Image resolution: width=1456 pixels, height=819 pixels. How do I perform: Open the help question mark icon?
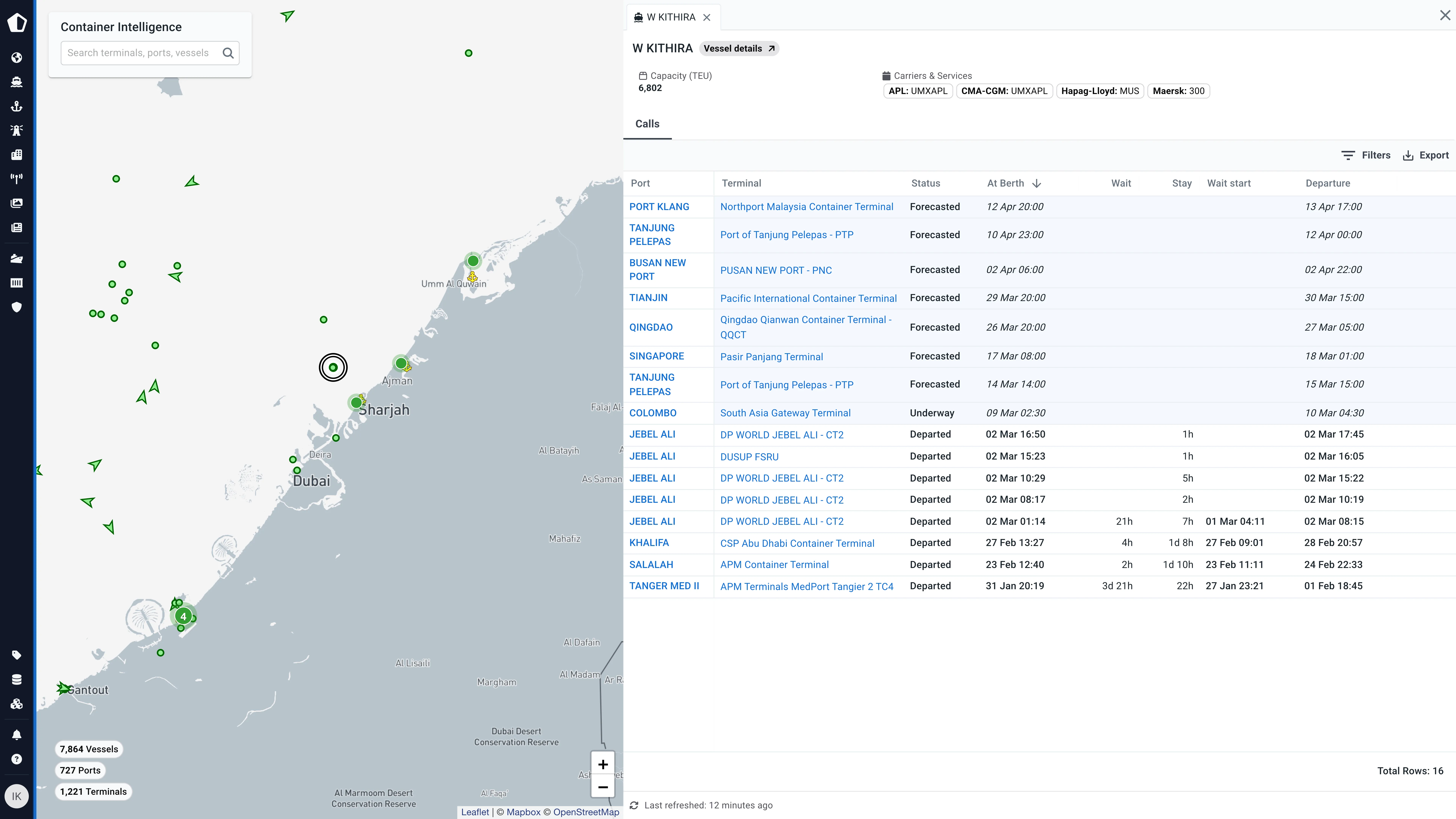pyautogui.click(x=16, y=759)
